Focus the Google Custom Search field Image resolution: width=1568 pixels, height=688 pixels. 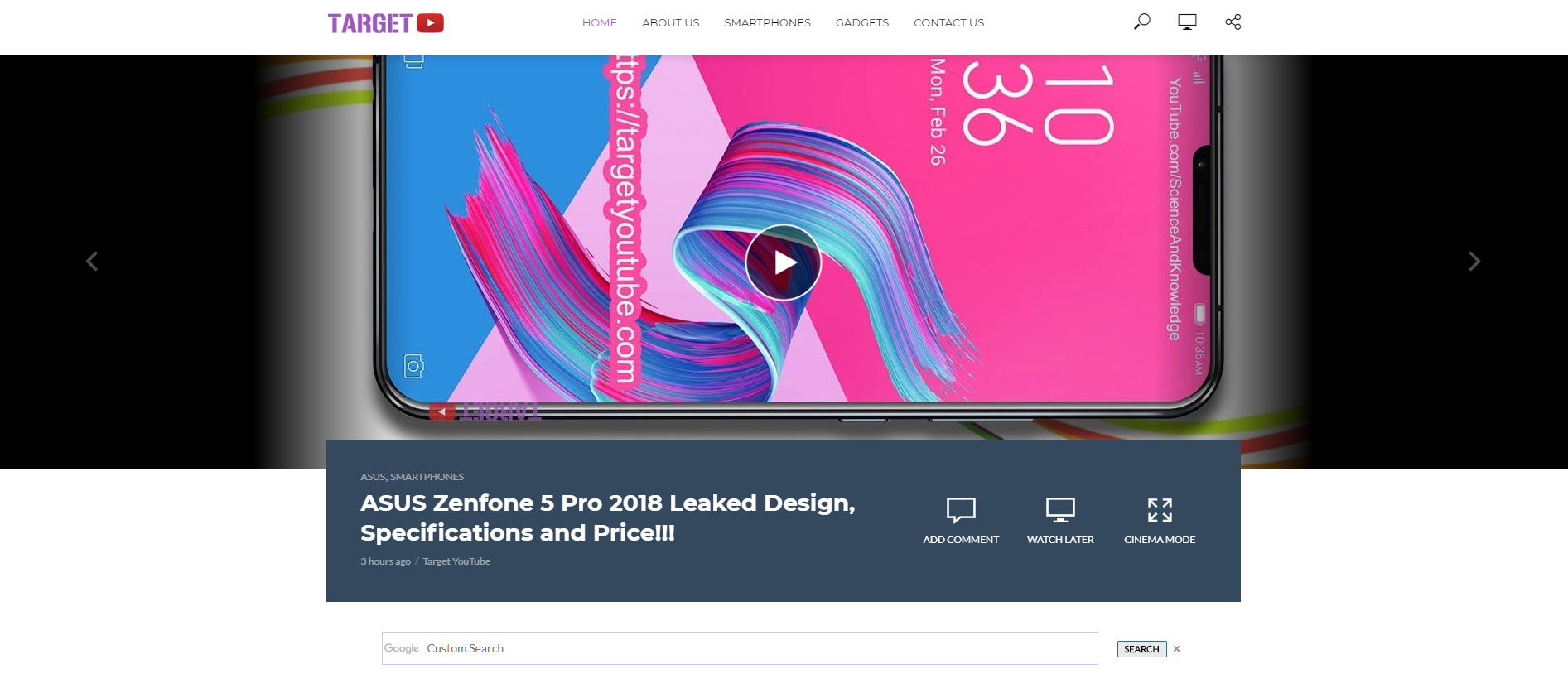tap(740, 648)
